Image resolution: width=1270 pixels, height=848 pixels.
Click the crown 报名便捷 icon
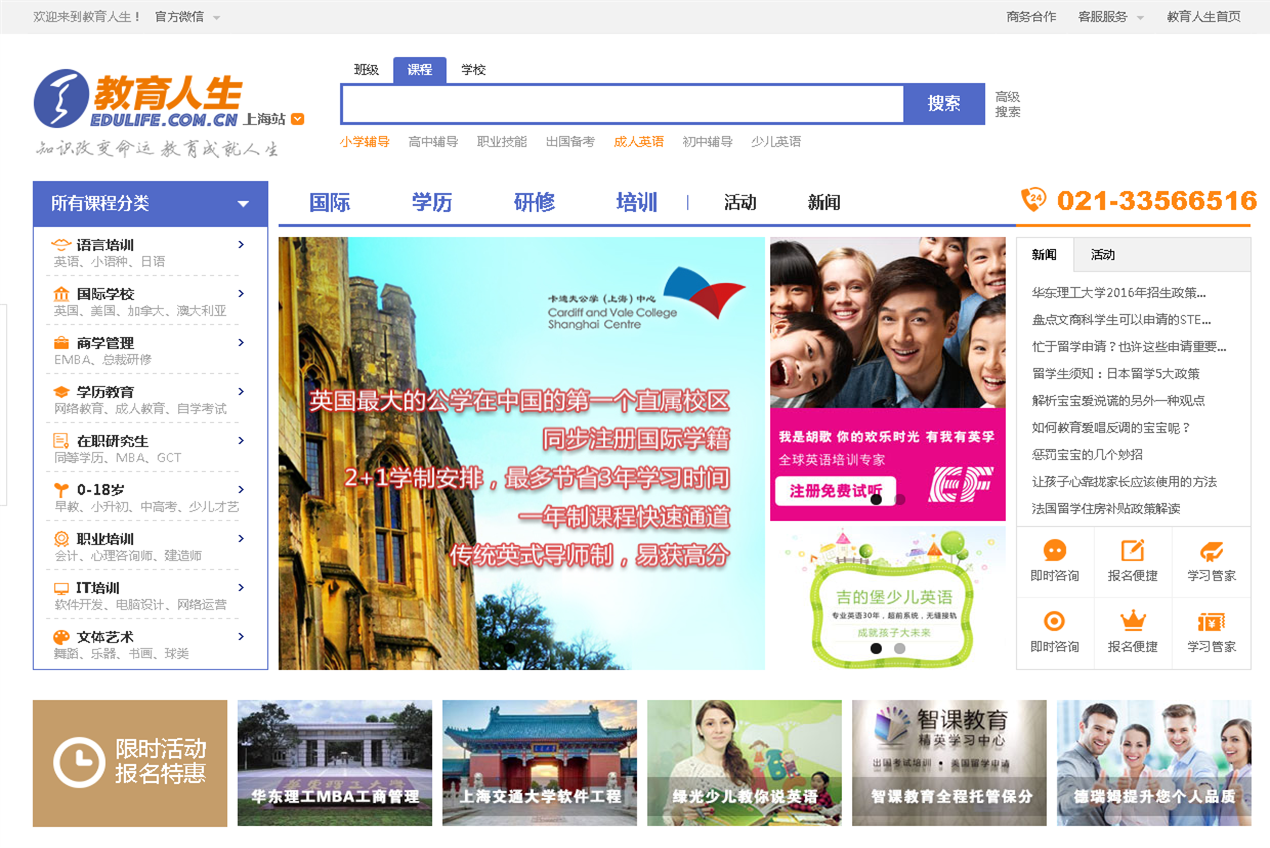pos(1132,621)
